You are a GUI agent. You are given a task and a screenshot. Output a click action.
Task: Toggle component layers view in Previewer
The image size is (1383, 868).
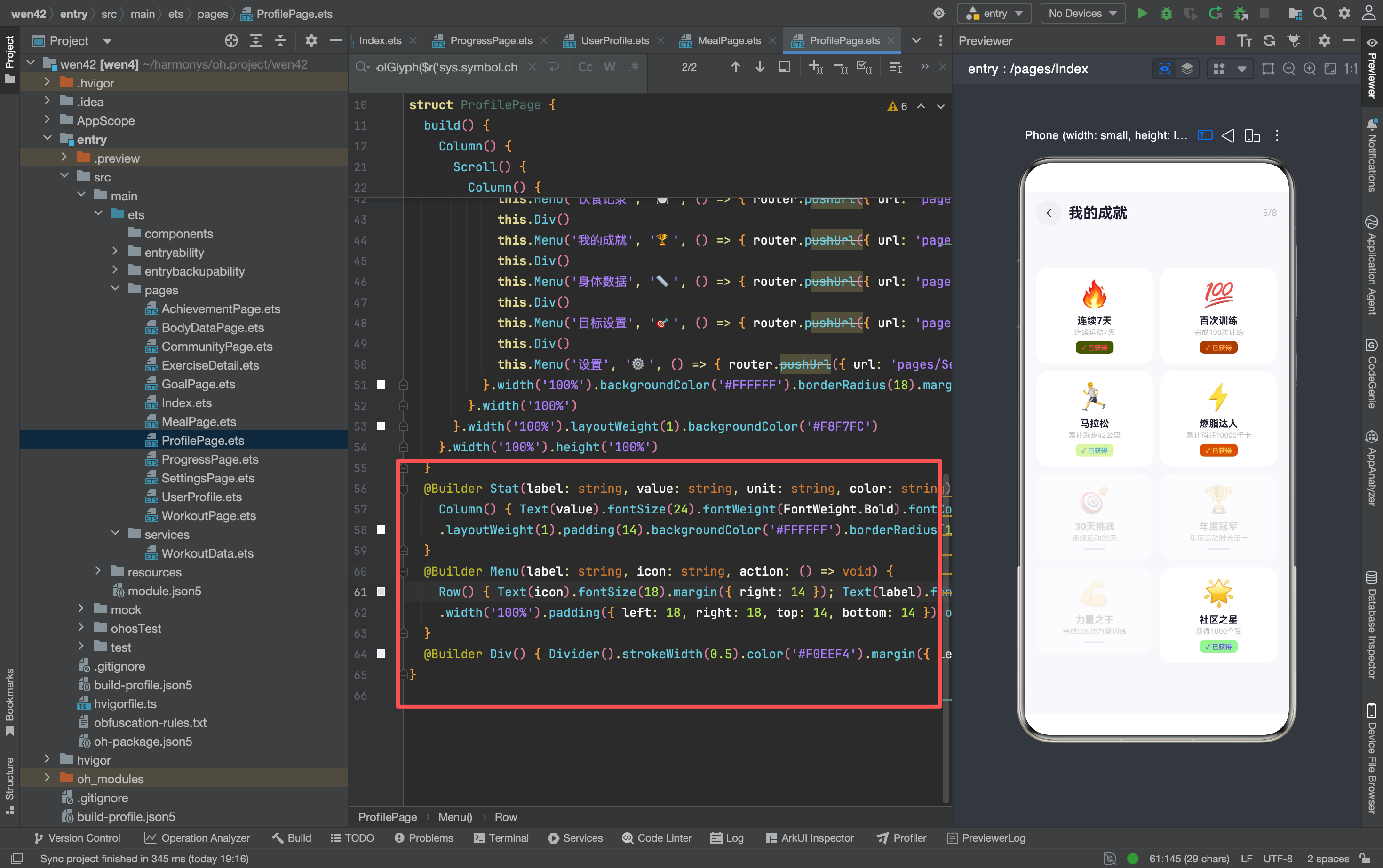coord(1187,69)
